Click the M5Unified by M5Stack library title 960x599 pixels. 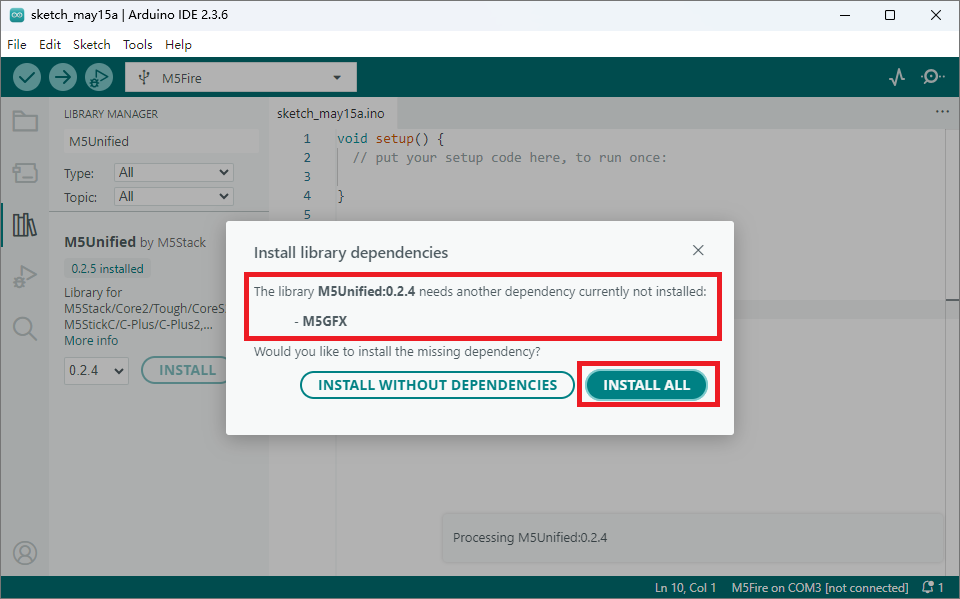coord(135,242)
